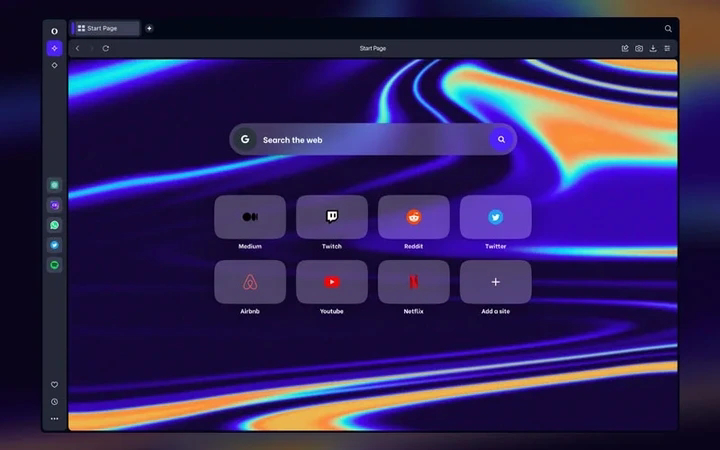This screenshot has height=450, width=720.
Task: Open sidebar setup three-dots menu
Action: (54, 419)
